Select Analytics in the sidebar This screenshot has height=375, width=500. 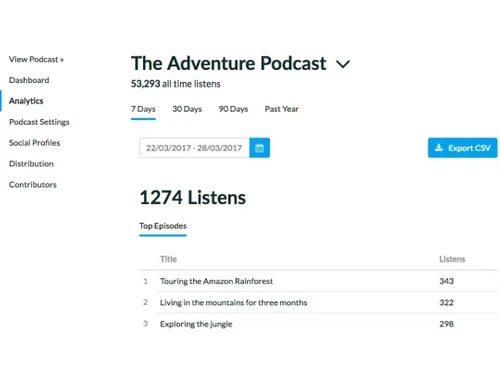point(26,101)
